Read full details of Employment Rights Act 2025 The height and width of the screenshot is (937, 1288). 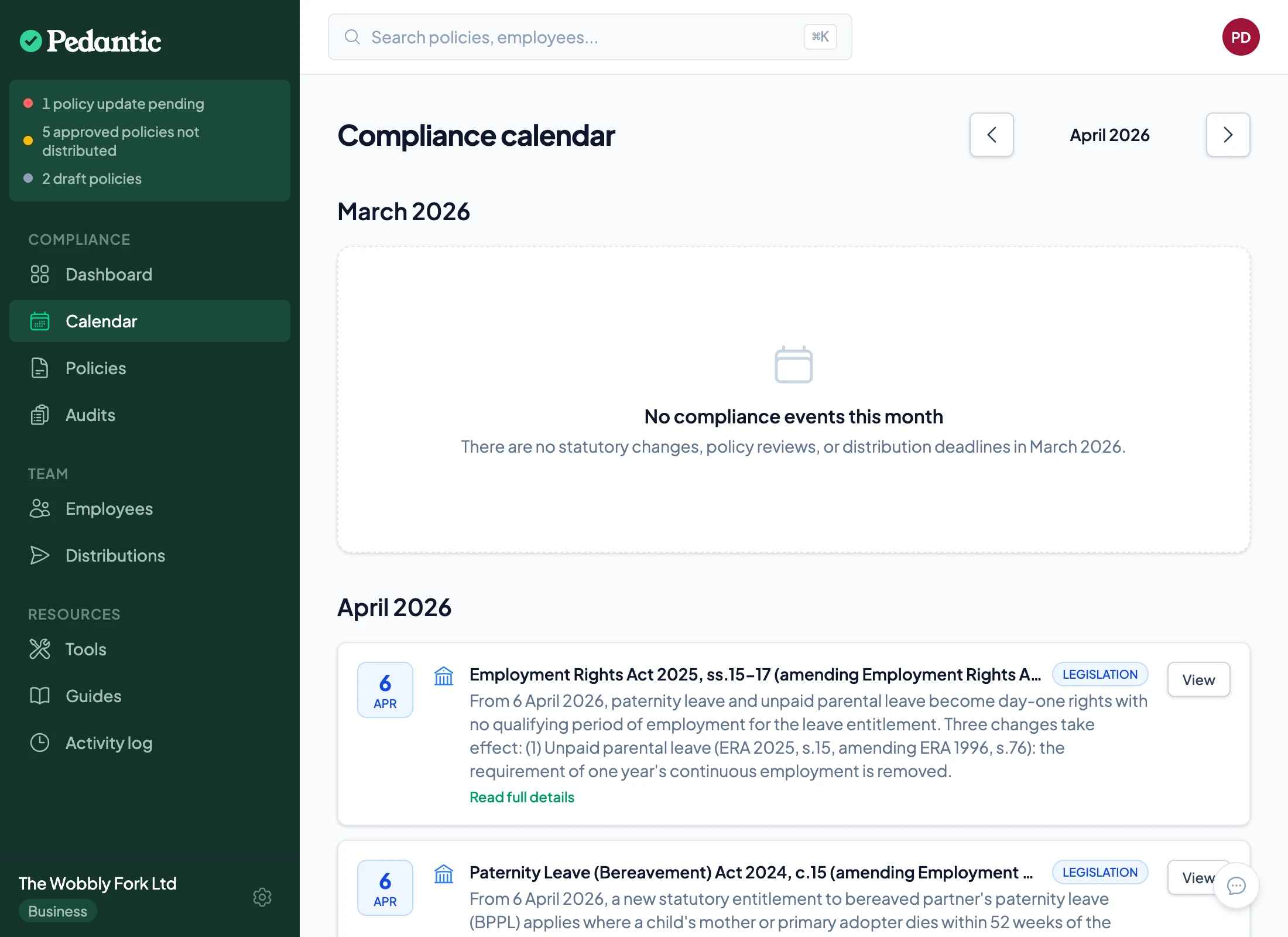(521, 796)
